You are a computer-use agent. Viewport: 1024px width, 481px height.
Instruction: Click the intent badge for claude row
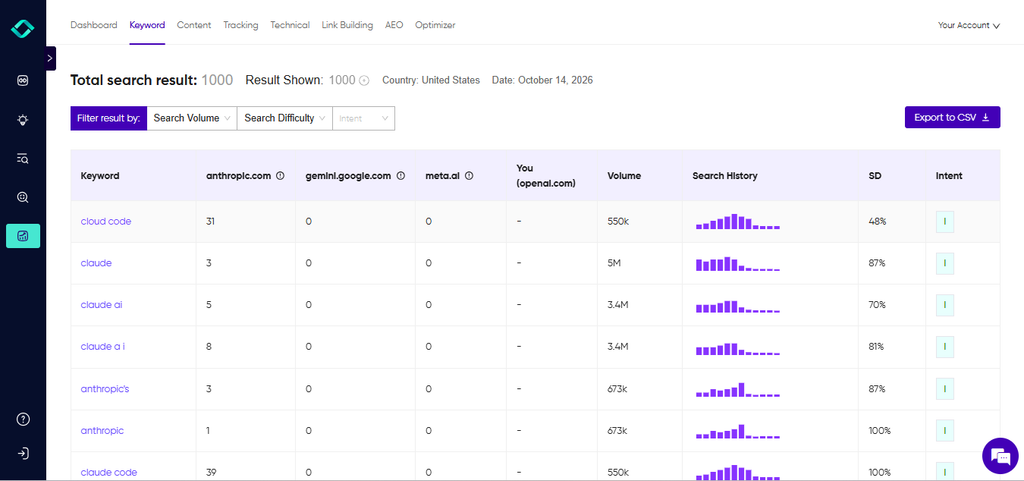pos(944,263)
